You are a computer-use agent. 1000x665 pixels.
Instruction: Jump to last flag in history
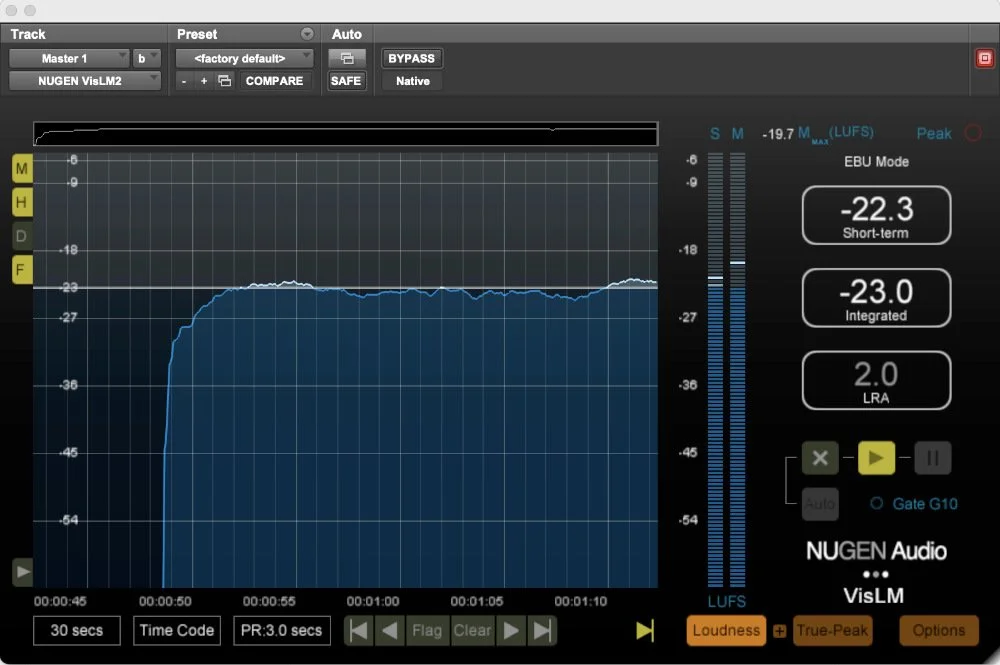tap(542, 631)
